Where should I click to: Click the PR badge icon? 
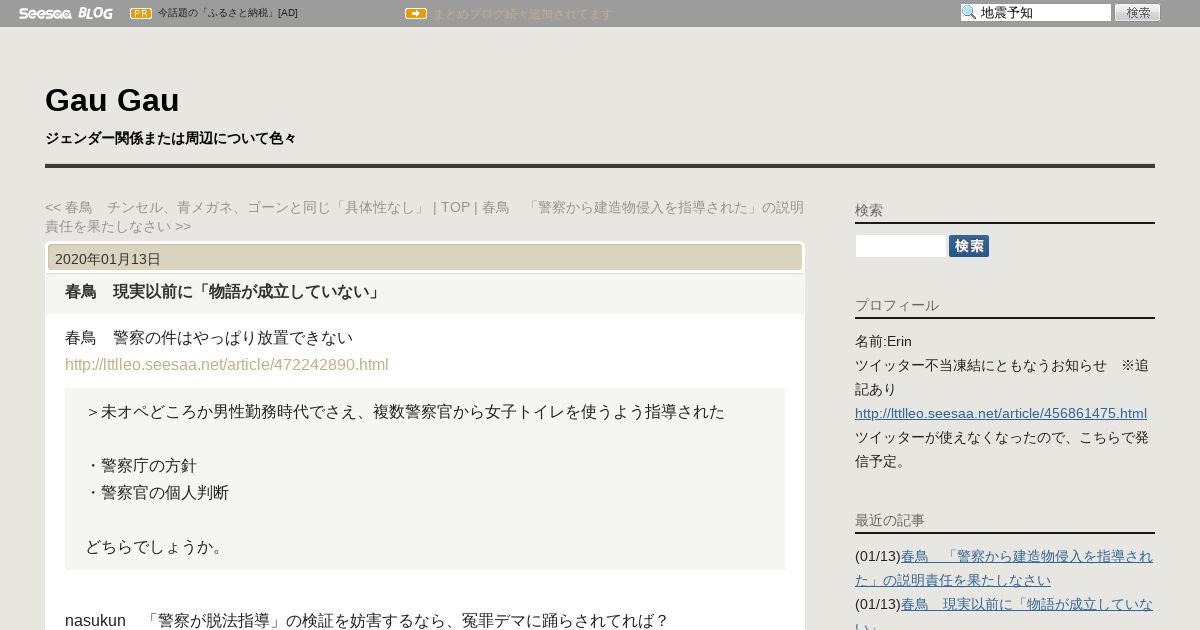[x=141, y=13]
